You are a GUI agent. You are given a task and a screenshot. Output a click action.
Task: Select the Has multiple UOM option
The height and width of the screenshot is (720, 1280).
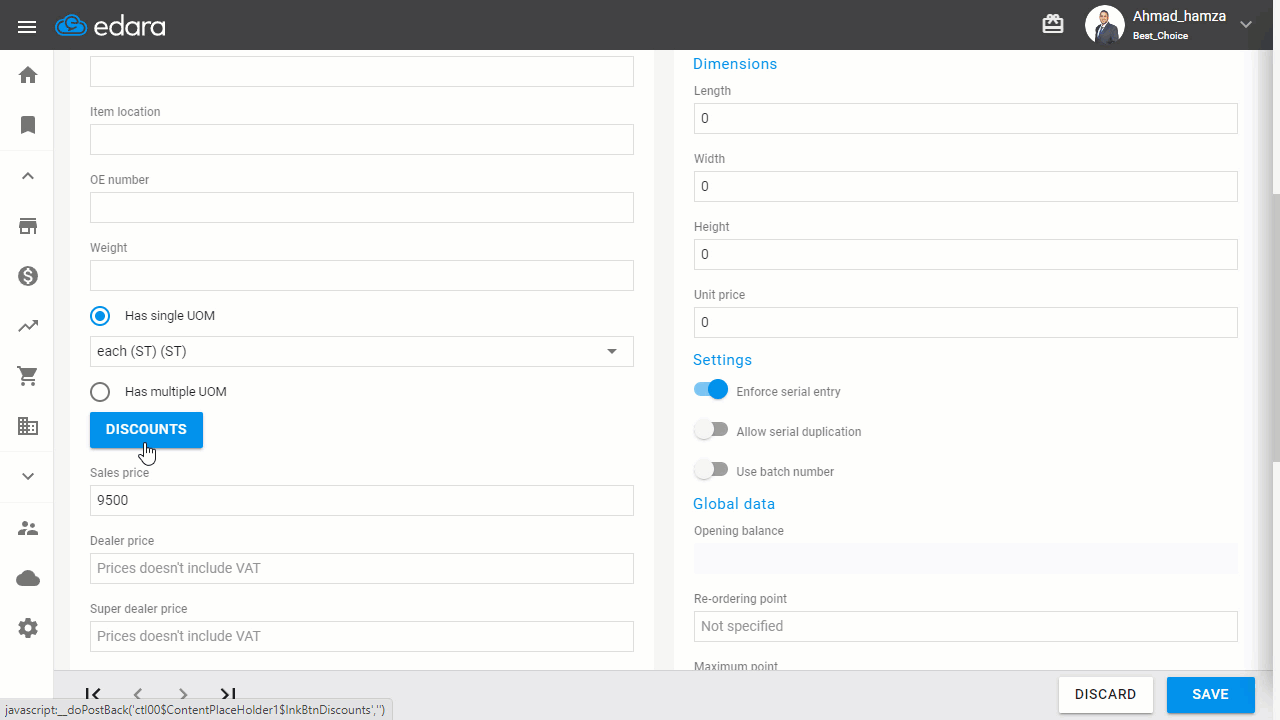click(x=100, y=392)
